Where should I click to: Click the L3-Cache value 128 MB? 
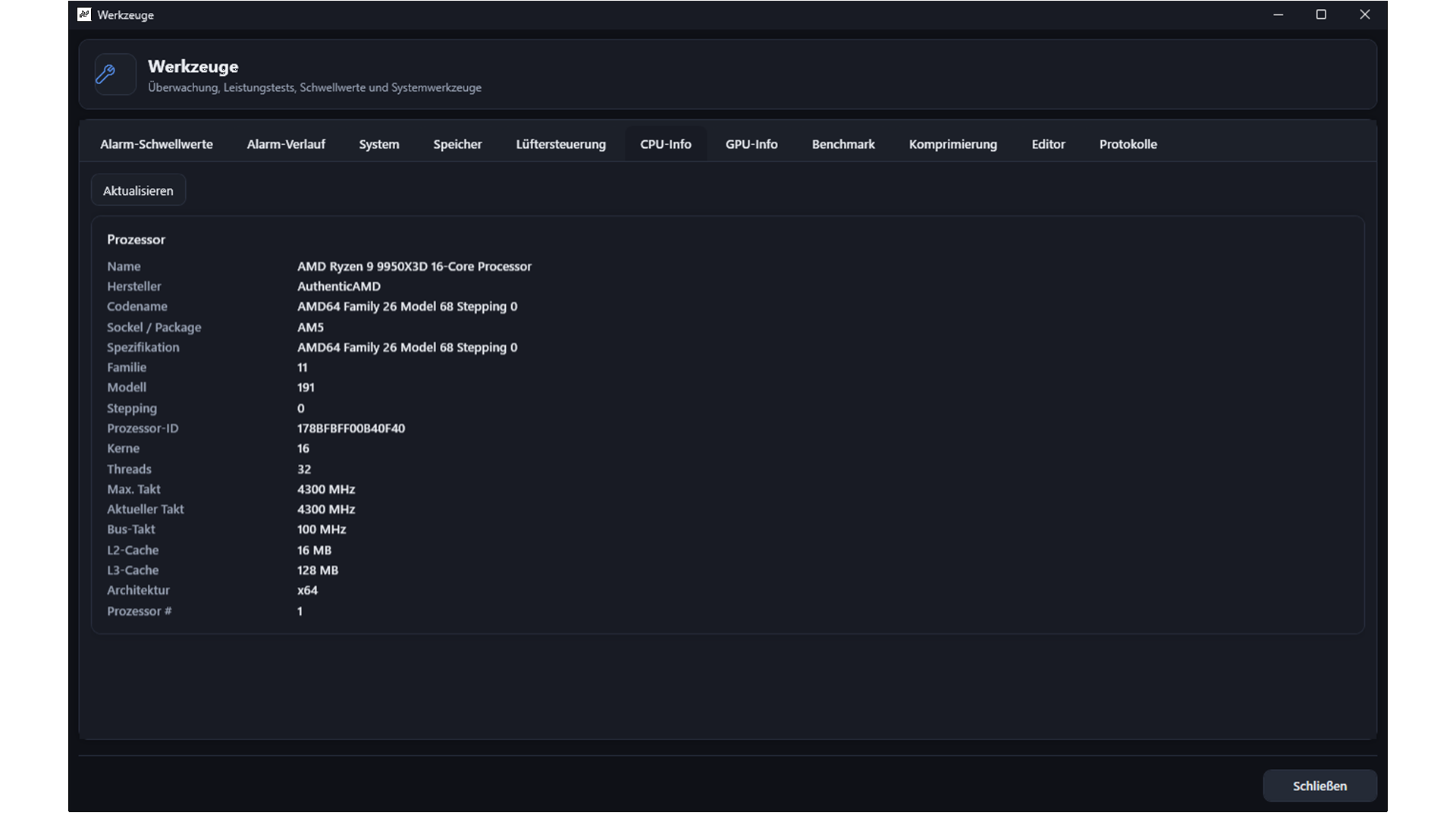pos(318,570)
